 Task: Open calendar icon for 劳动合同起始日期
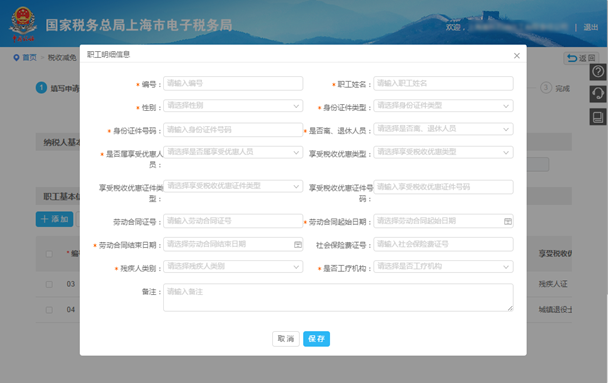(x=508, y=221)
